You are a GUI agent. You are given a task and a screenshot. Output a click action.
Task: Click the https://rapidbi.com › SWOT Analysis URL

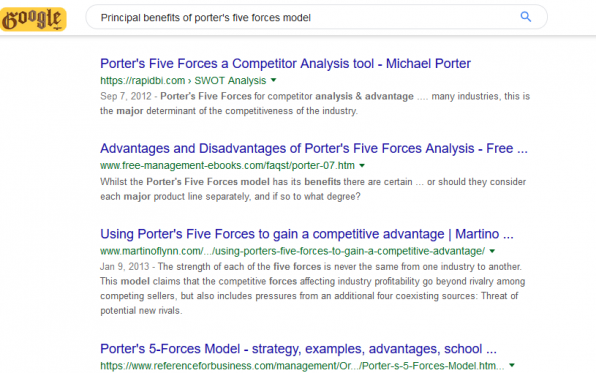183,81
